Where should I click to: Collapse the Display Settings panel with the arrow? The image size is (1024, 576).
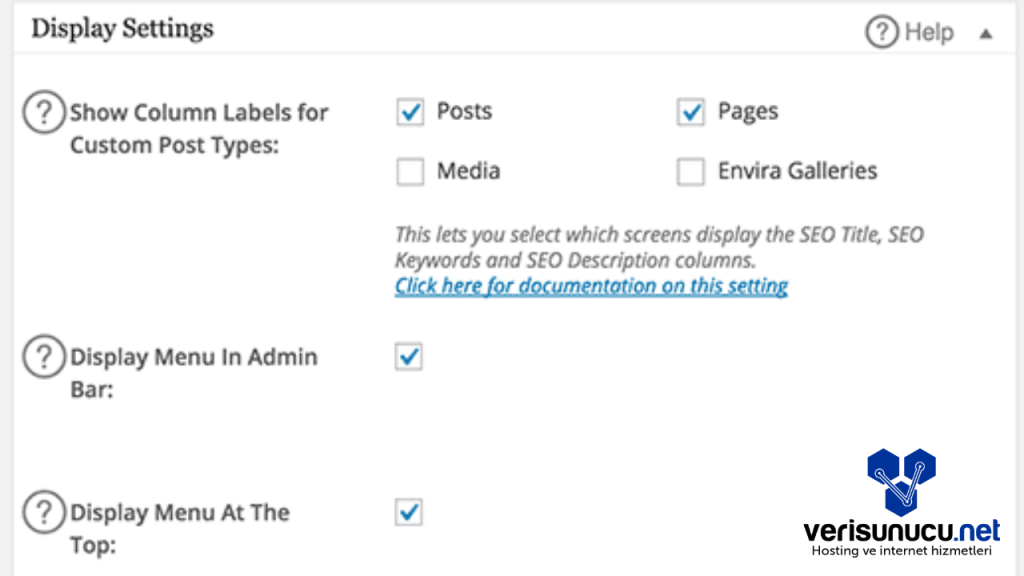(x=986, y=34)
